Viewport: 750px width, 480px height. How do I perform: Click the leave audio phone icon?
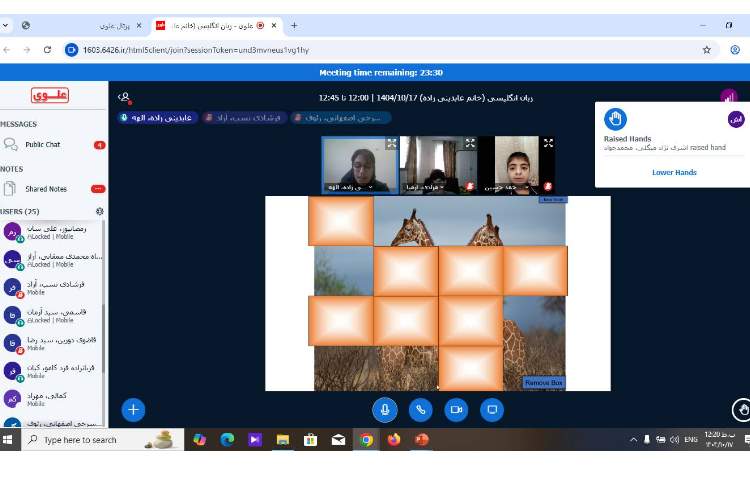tap(420, 409)
